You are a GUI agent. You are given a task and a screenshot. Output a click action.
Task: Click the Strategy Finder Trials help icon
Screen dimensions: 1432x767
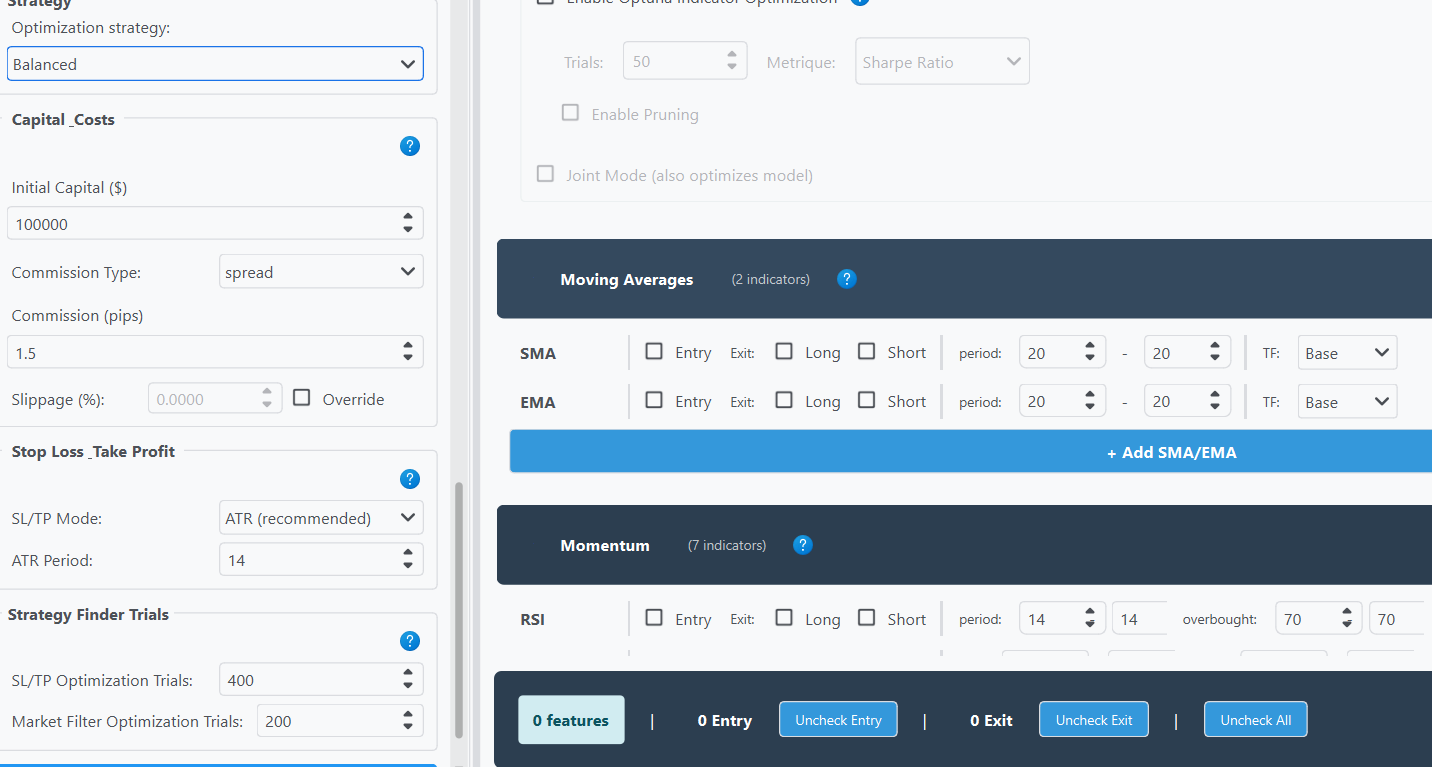click(409, 641)
